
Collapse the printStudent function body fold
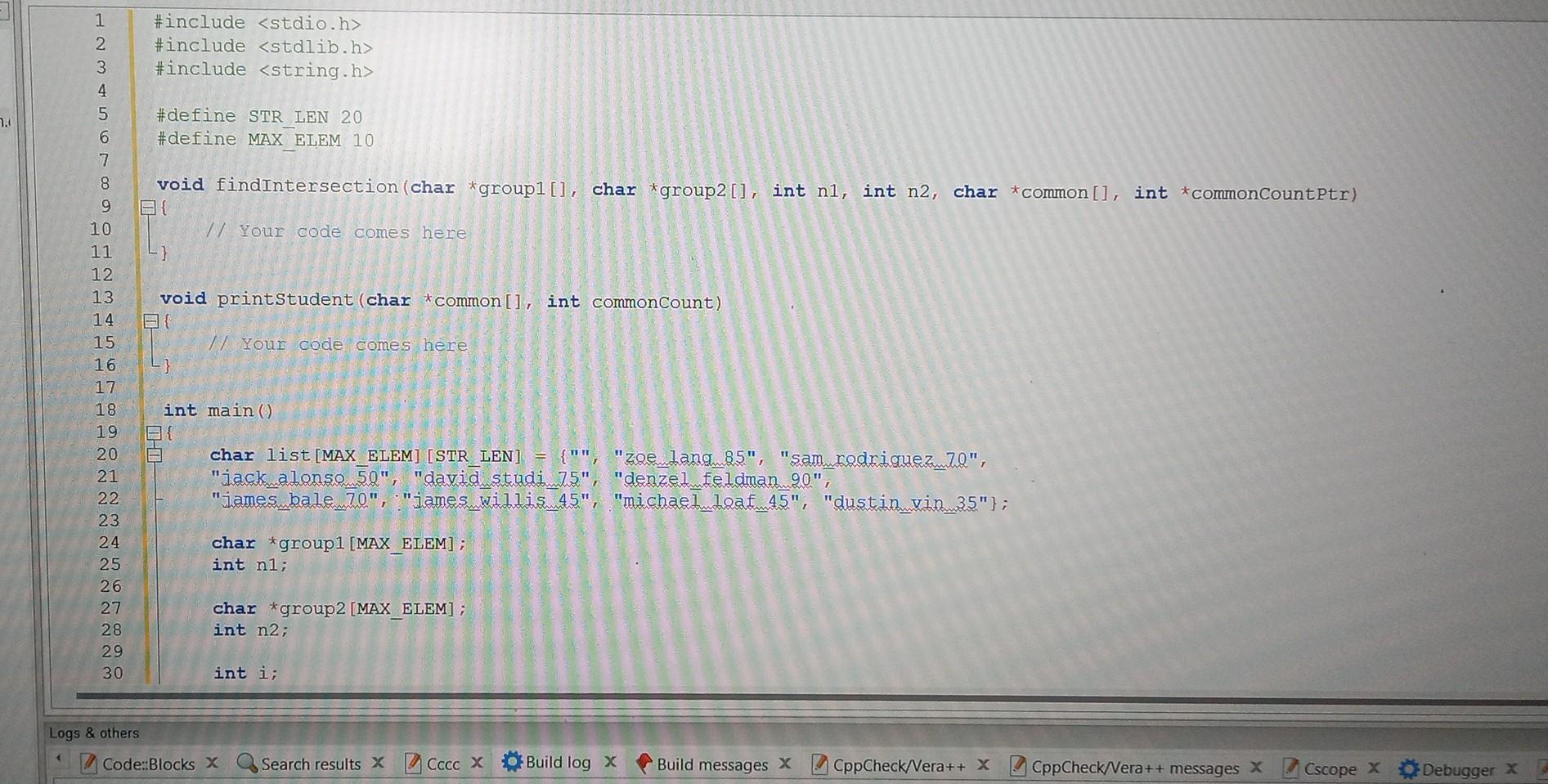[x=150, y=320]
